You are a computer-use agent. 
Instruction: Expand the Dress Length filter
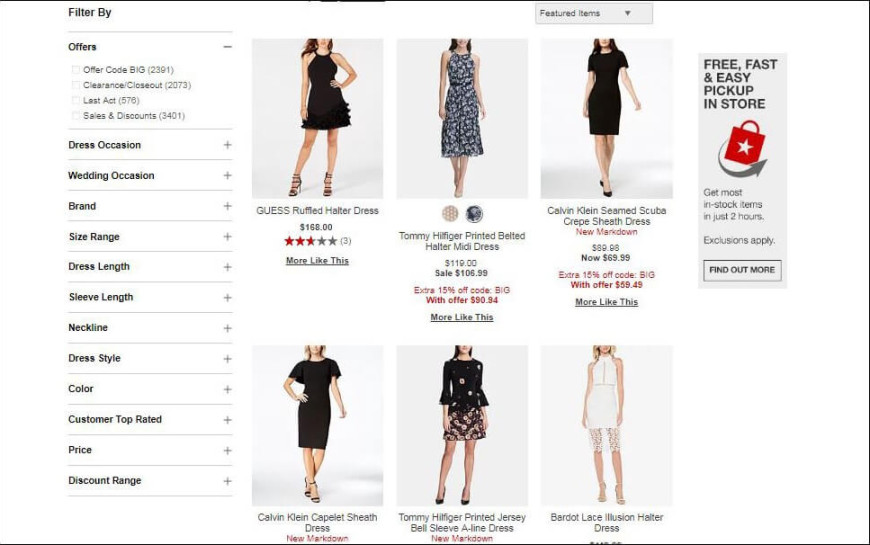point(227,267)
